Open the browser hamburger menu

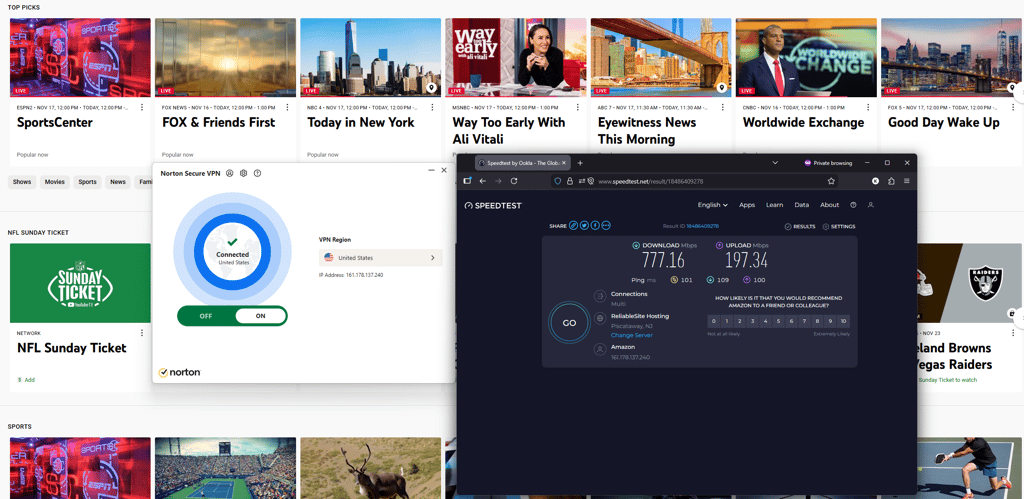pos(906,181)
